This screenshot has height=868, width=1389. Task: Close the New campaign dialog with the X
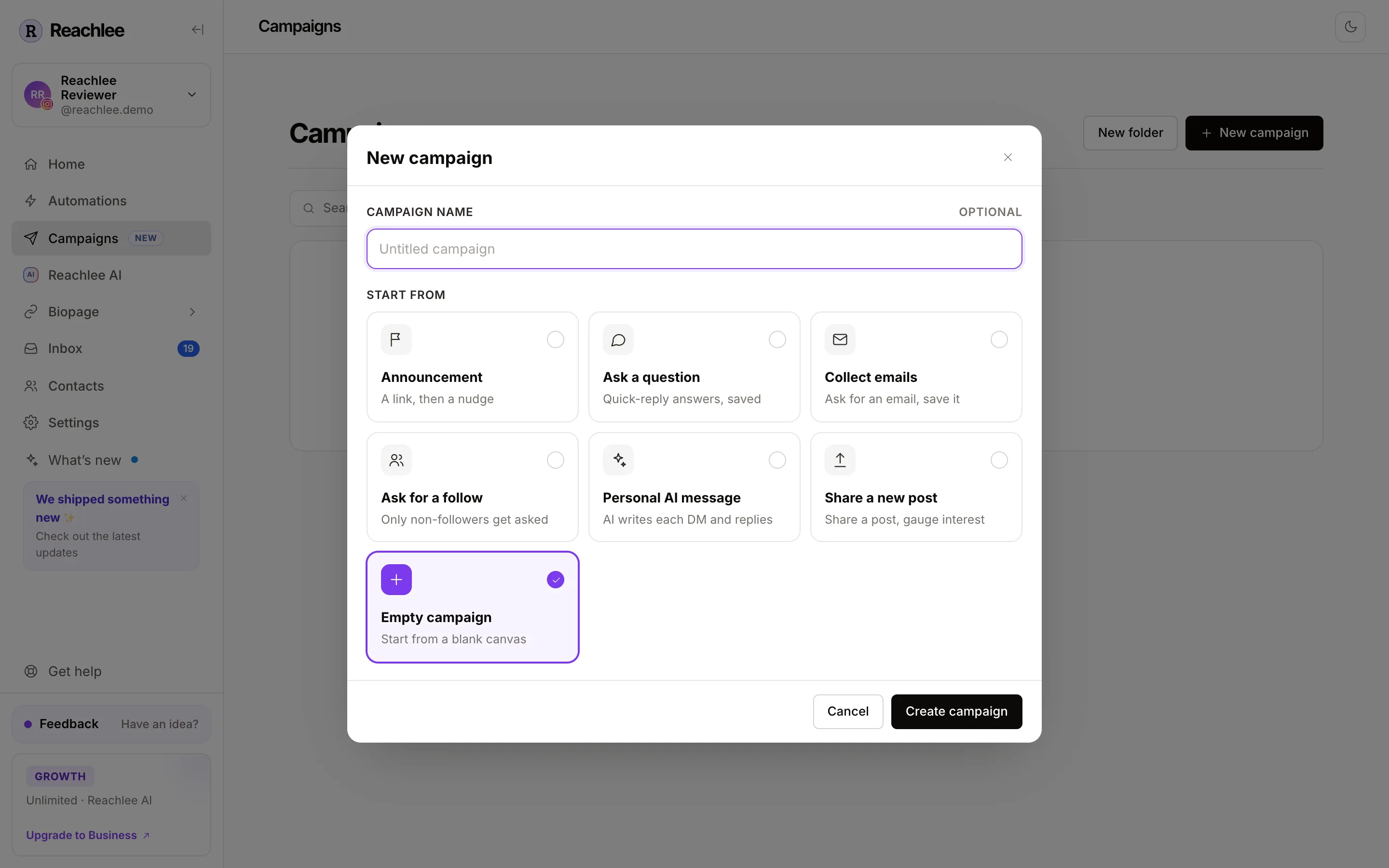(x=1008, y=157)
